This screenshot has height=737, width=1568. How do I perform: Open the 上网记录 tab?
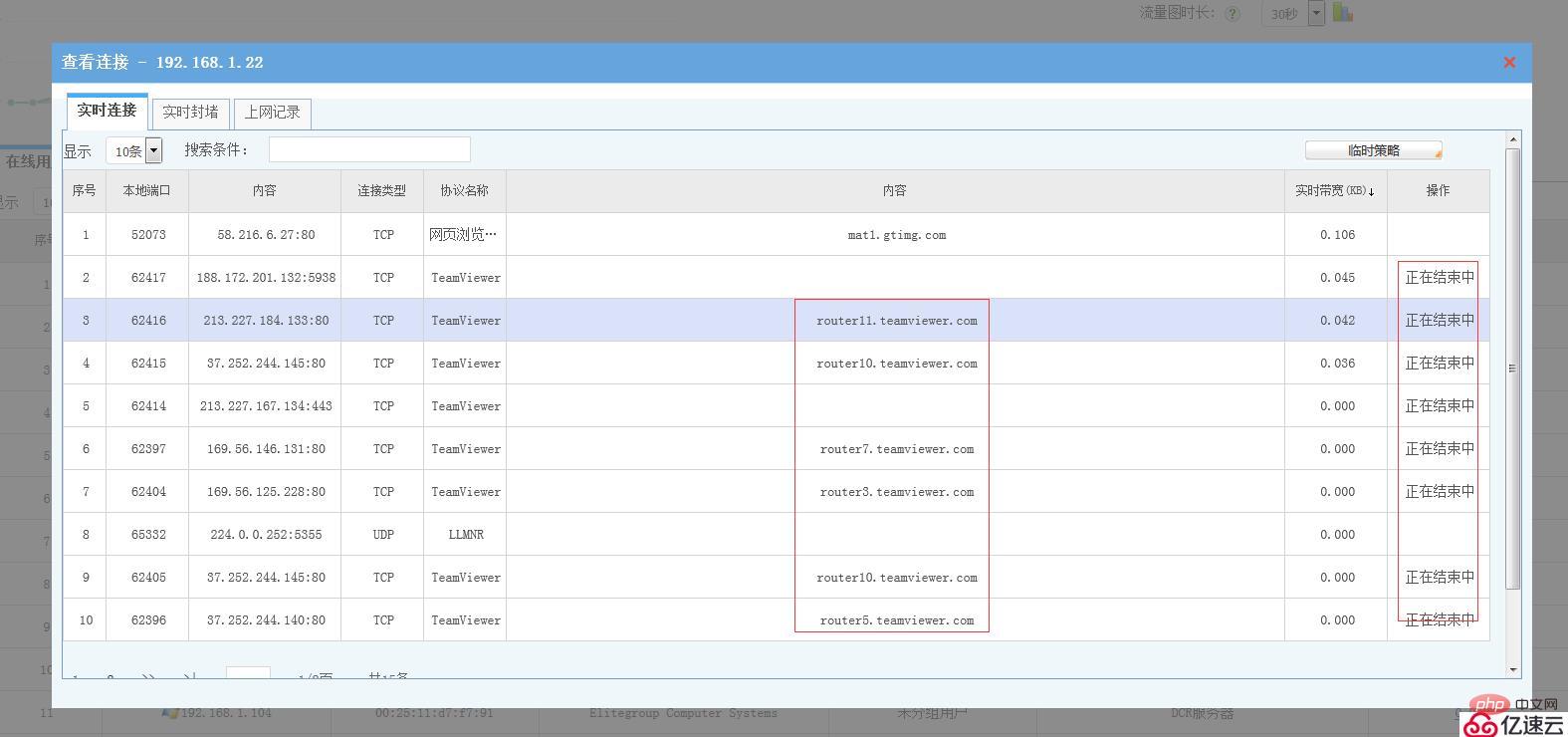[273, 113]
